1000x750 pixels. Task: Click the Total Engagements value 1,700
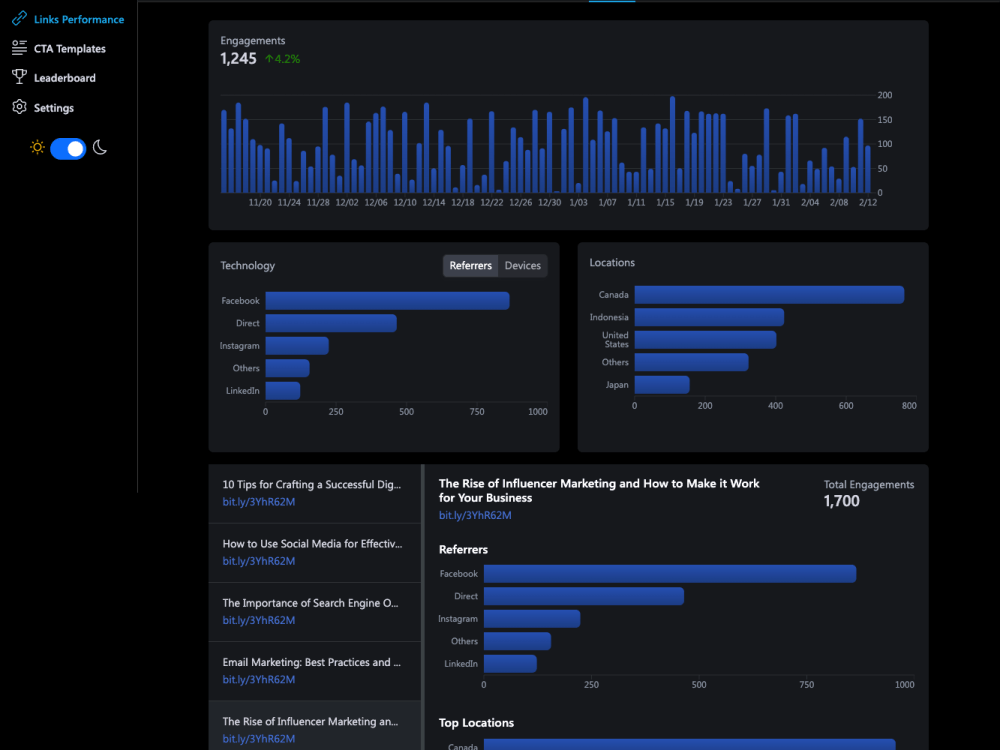tap(841, 501)
